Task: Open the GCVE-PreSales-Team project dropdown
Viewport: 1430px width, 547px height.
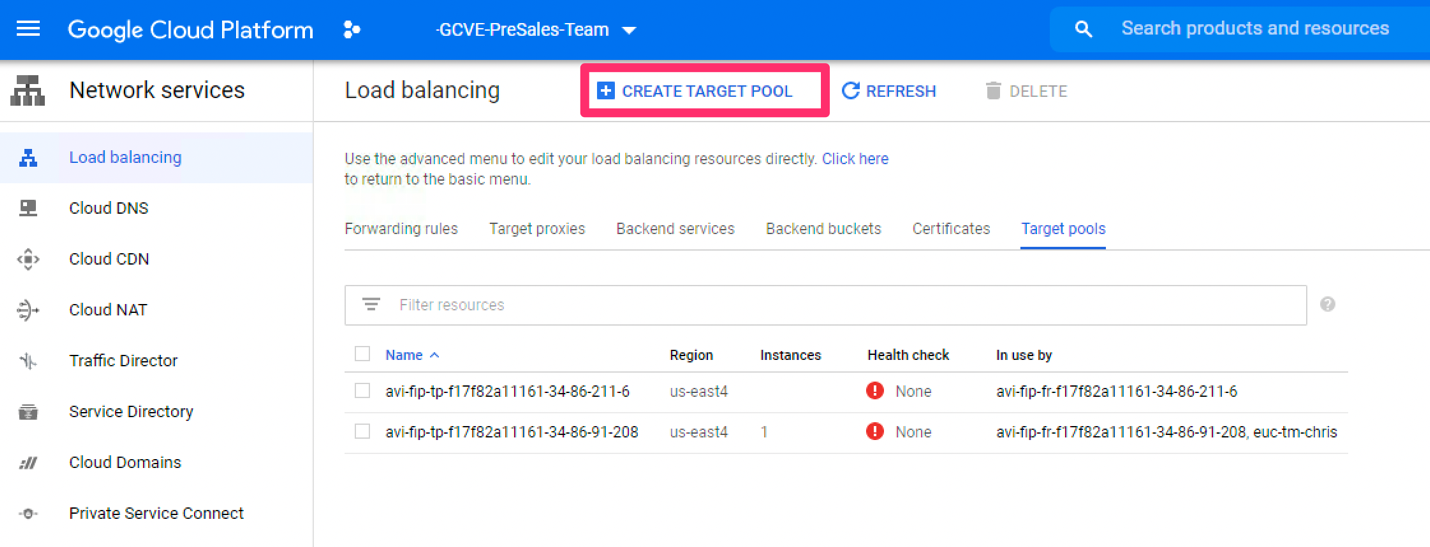Action: click(536, 30)
